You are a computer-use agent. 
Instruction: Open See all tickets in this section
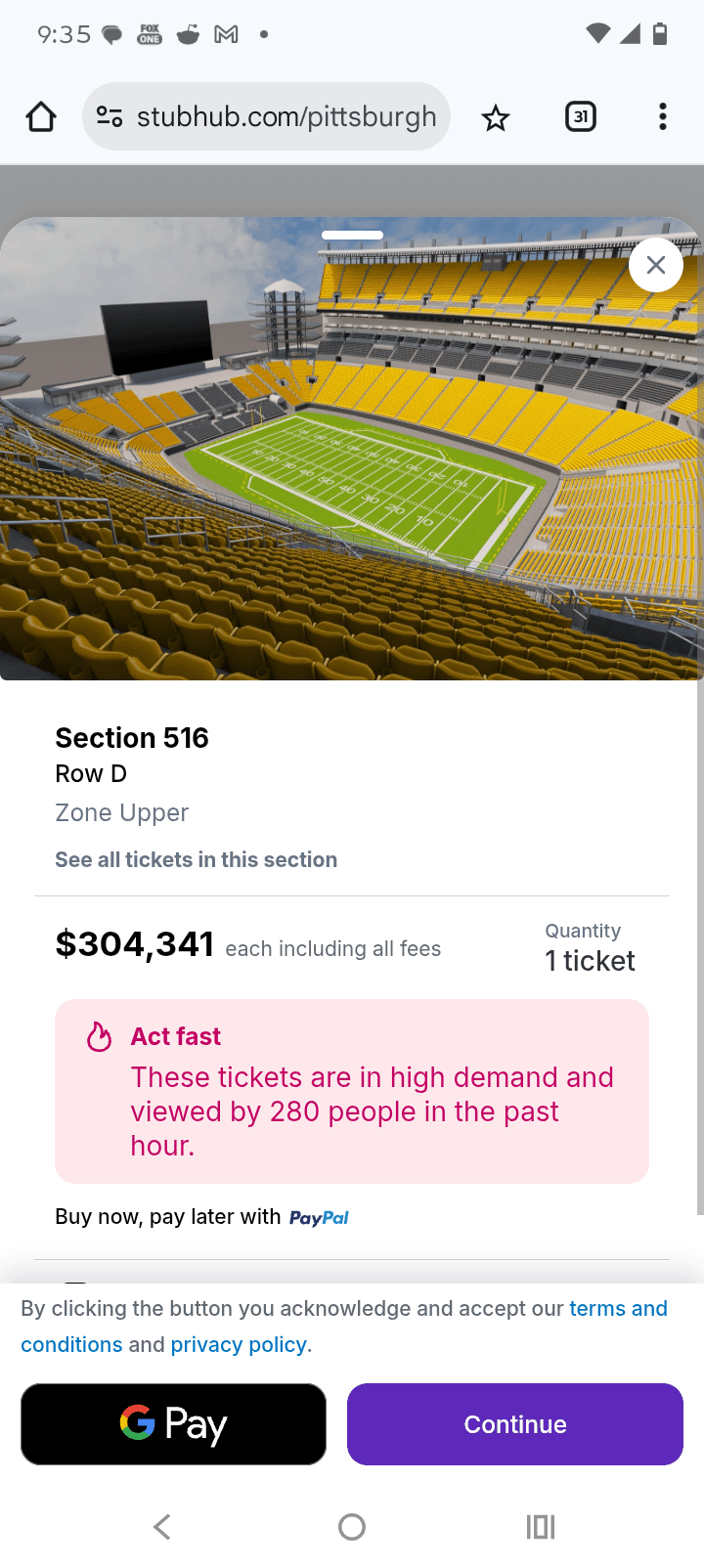click(196, 860)
